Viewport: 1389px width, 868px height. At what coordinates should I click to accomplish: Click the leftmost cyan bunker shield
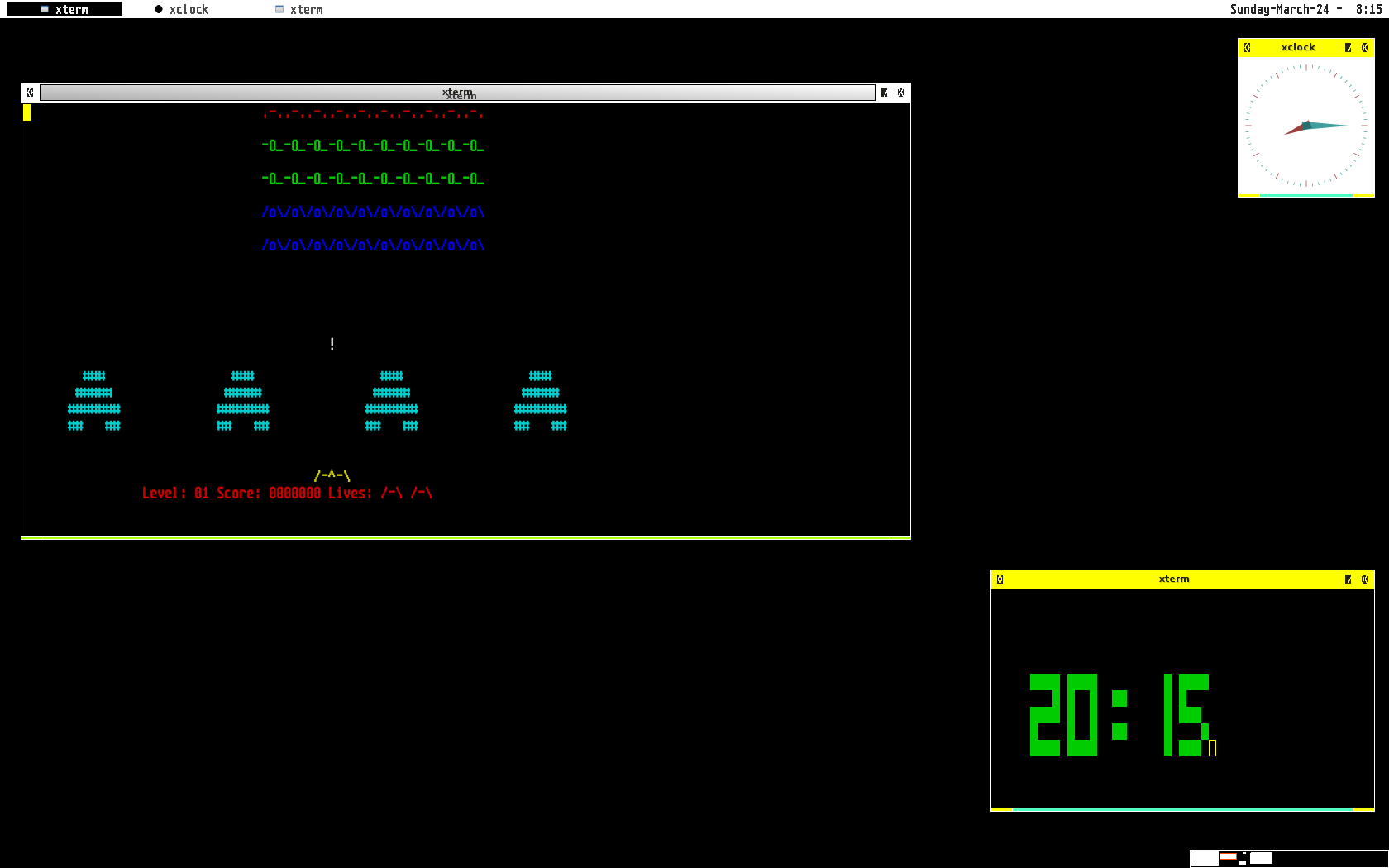pos(94,401)
